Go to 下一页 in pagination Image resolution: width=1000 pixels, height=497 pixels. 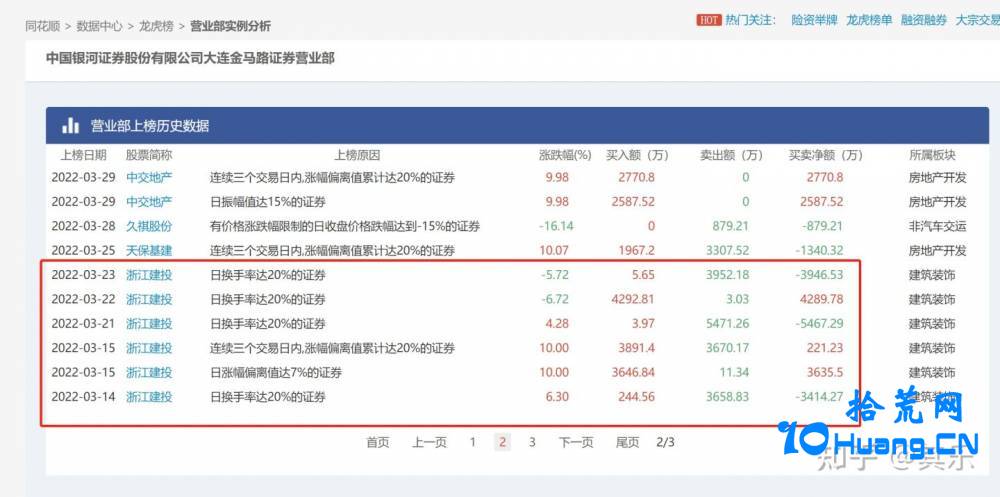(576, 442)
